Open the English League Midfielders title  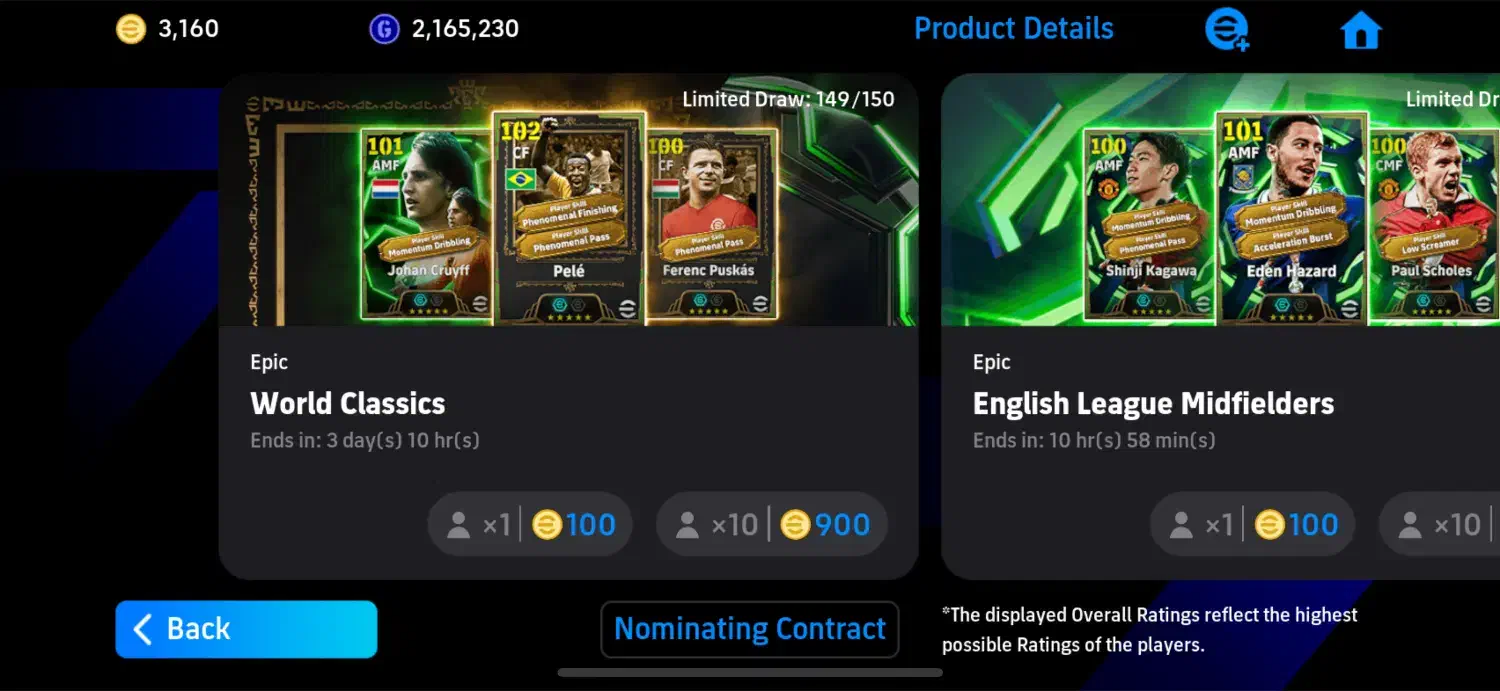coord(1153,403)
